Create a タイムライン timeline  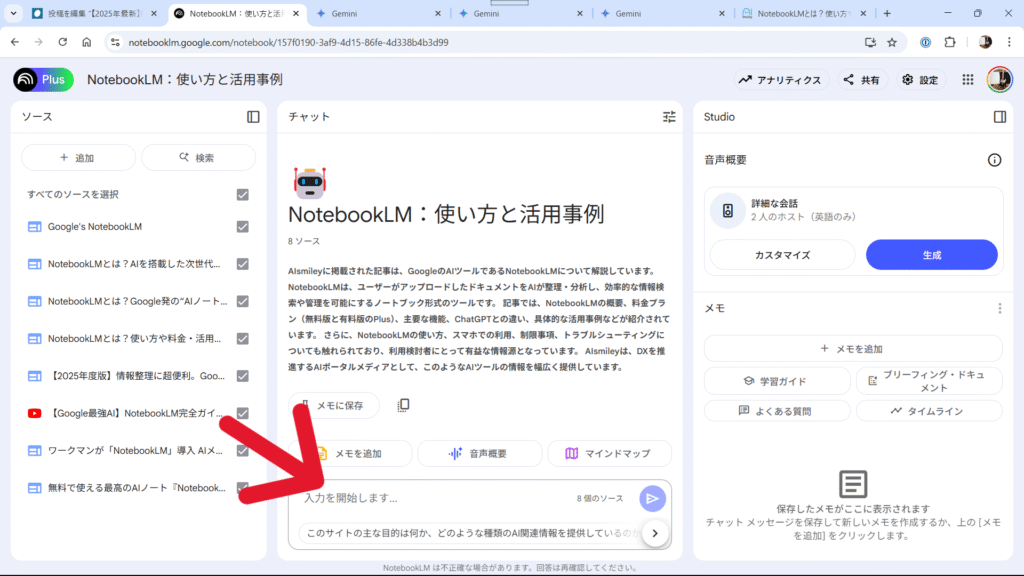(x=929, y=411)
